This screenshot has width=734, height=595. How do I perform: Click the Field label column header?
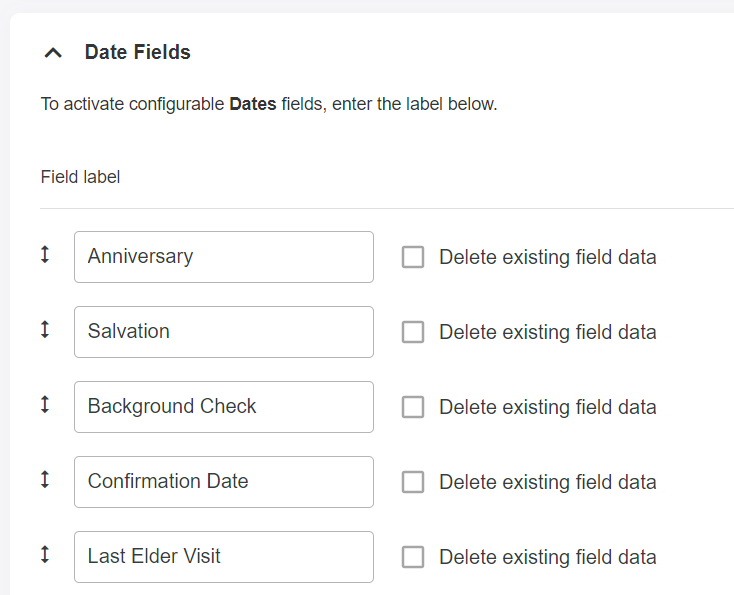(x=80, y=177)
